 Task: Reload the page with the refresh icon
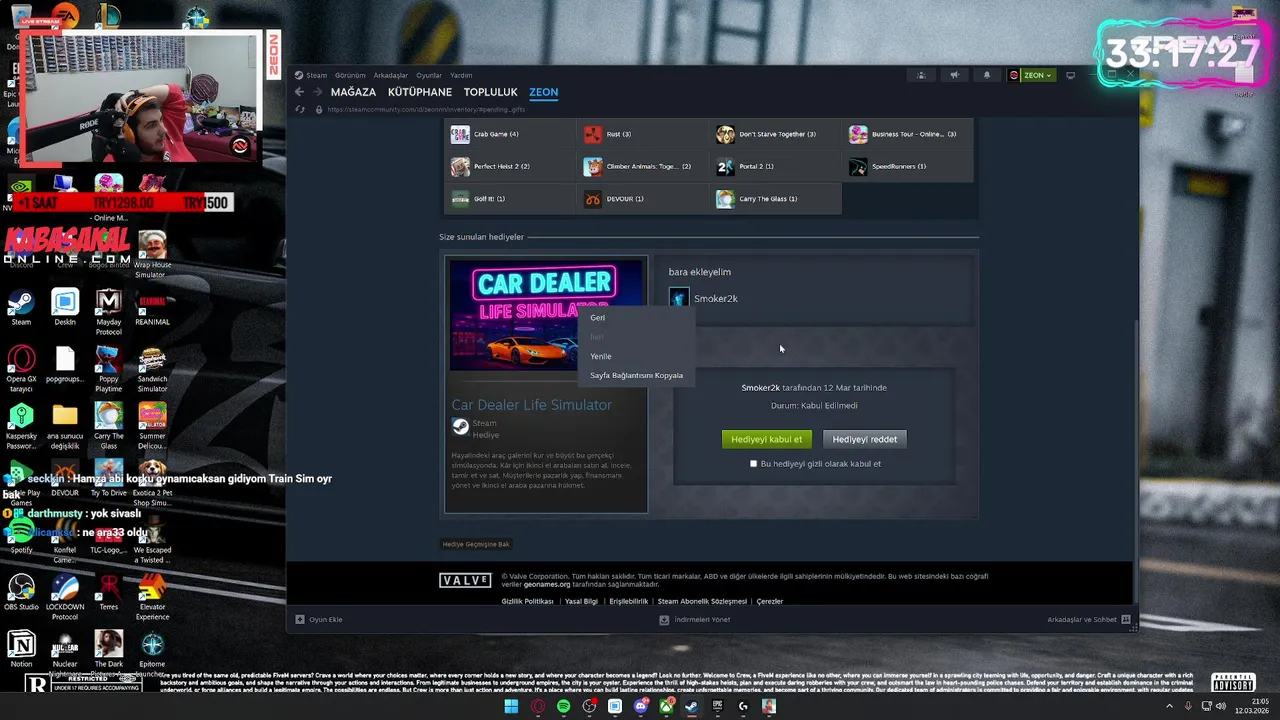(x=301, y=109)
